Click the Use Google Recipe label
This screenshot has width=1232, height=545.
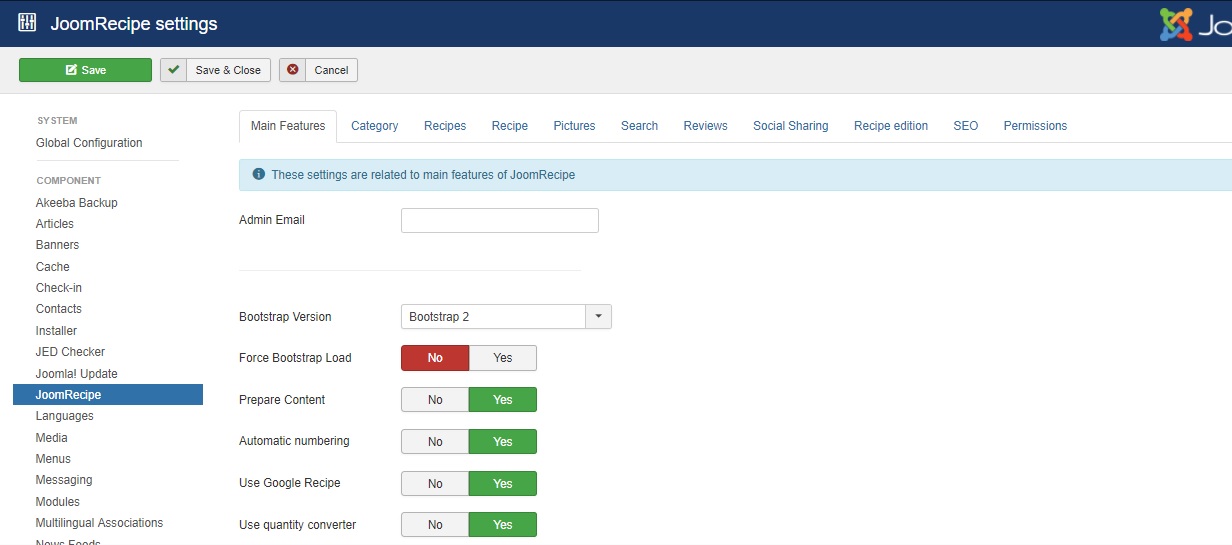[290, 483]
